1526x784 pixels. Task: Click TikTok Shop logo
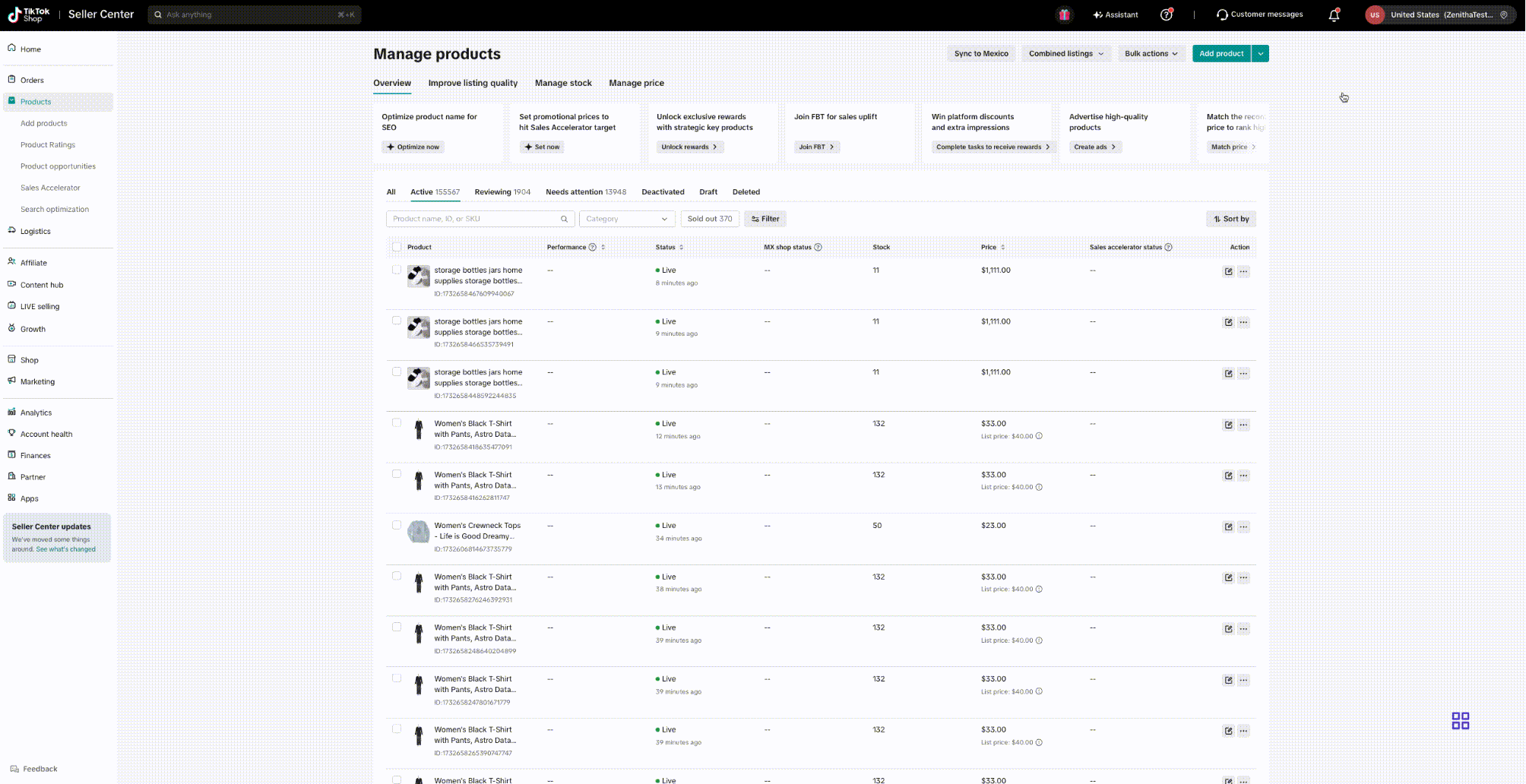(x=29, y=14)
